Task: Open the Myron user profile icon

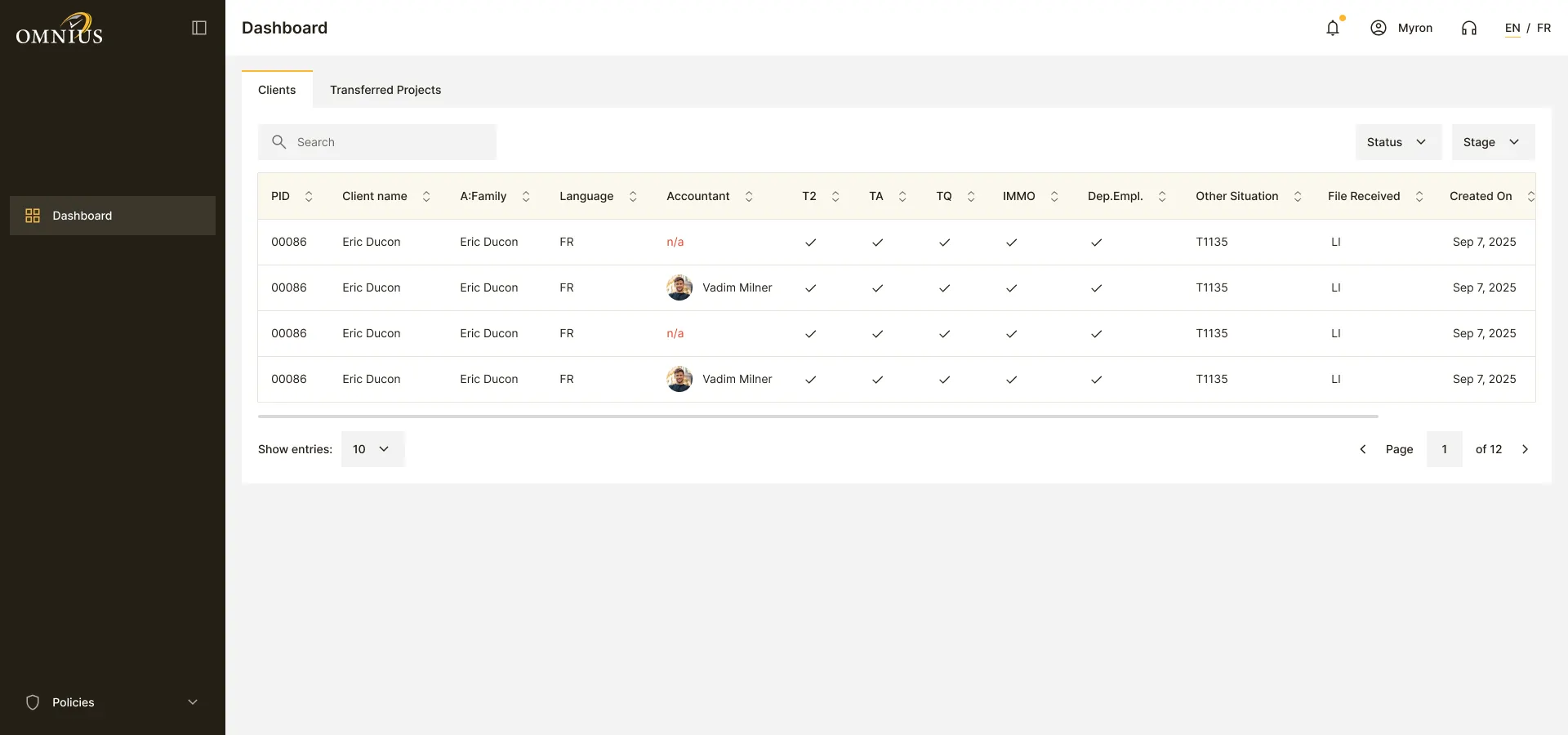Action: tap(1379, 28)
